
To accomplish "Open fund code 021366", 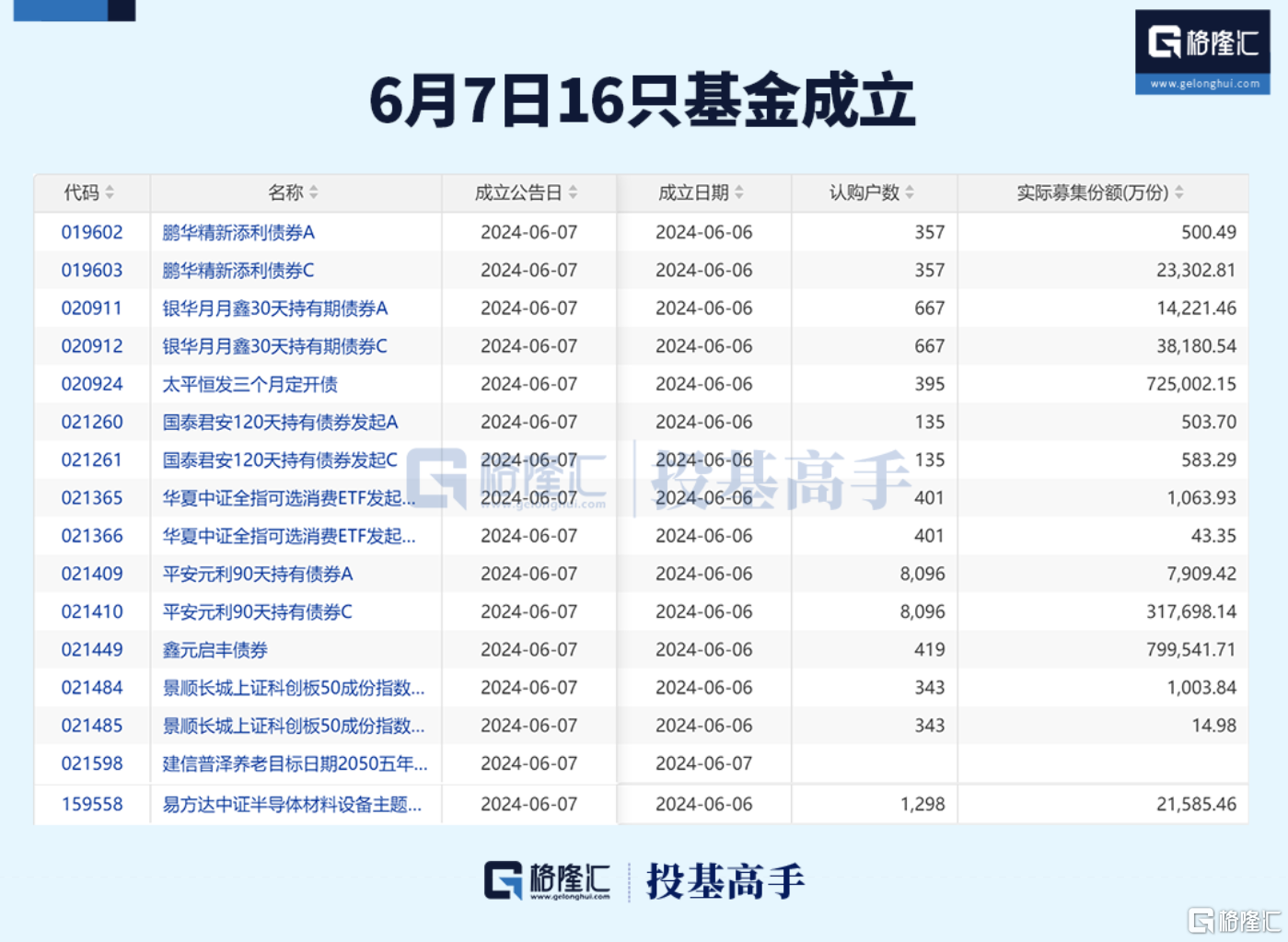I will [x=92, y=535].
